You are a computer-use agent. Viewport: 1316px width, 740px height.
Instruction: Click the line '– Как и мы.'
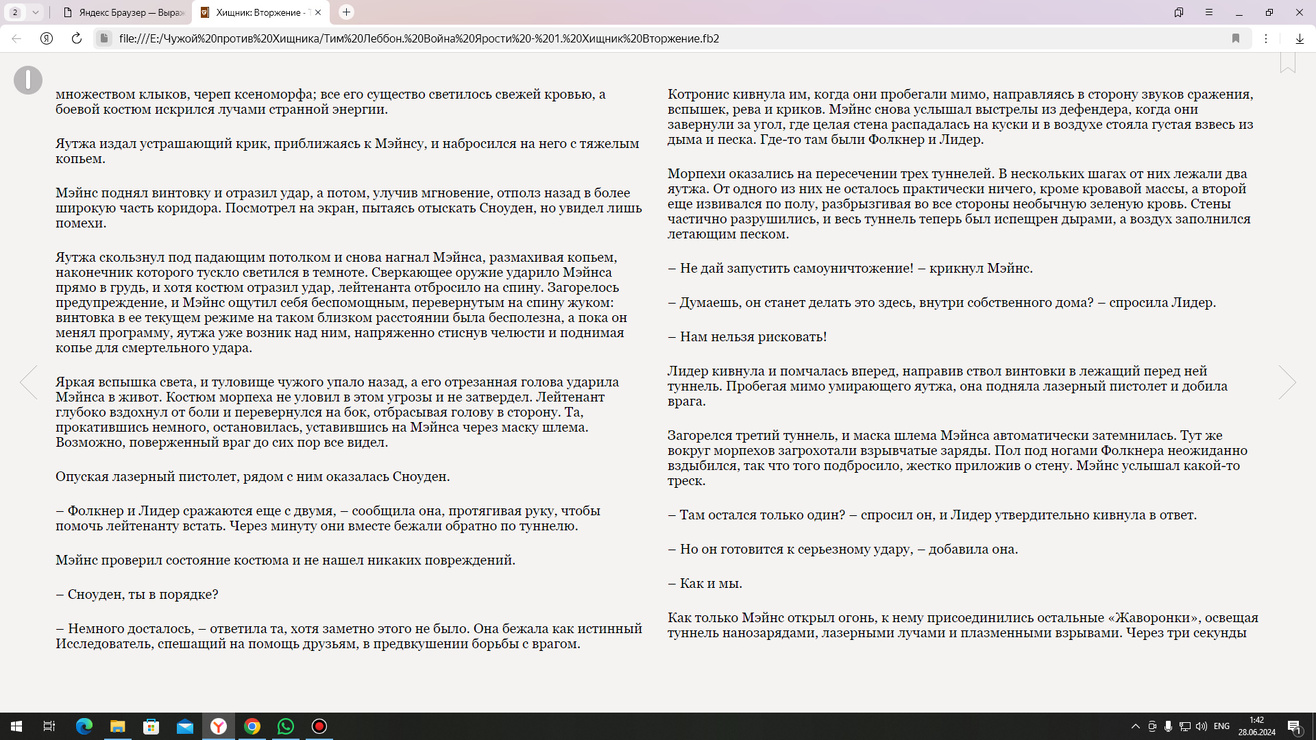coord(705,583)
